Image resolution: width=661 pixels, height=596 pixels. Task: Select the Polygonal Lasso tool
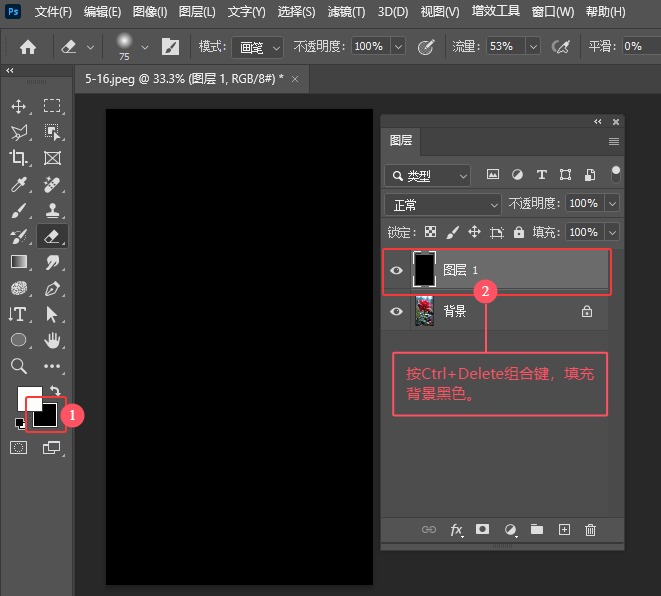point(19,132)
